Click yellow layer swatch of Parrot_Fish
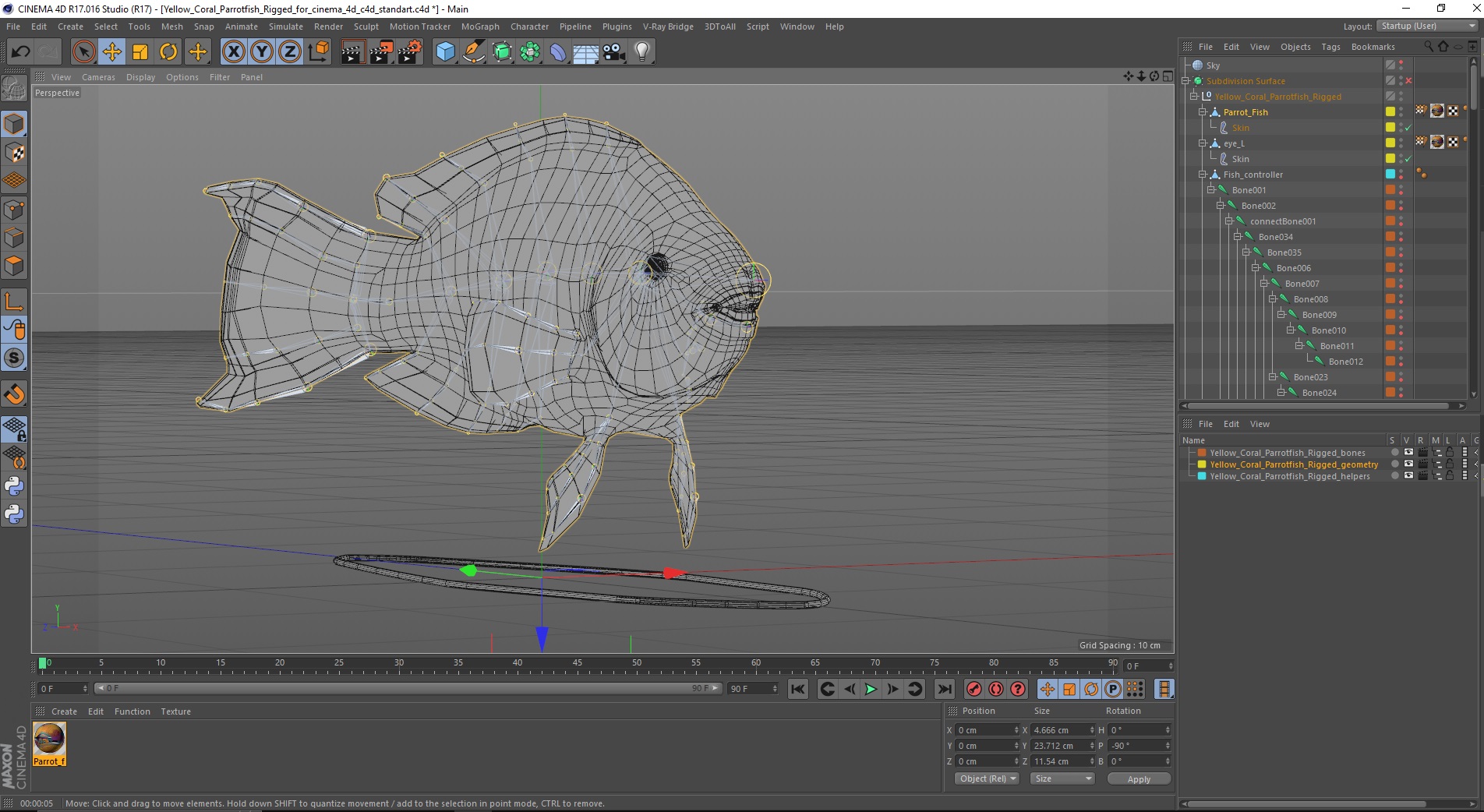This screenshot has width=1484, height=812. 1390,112
